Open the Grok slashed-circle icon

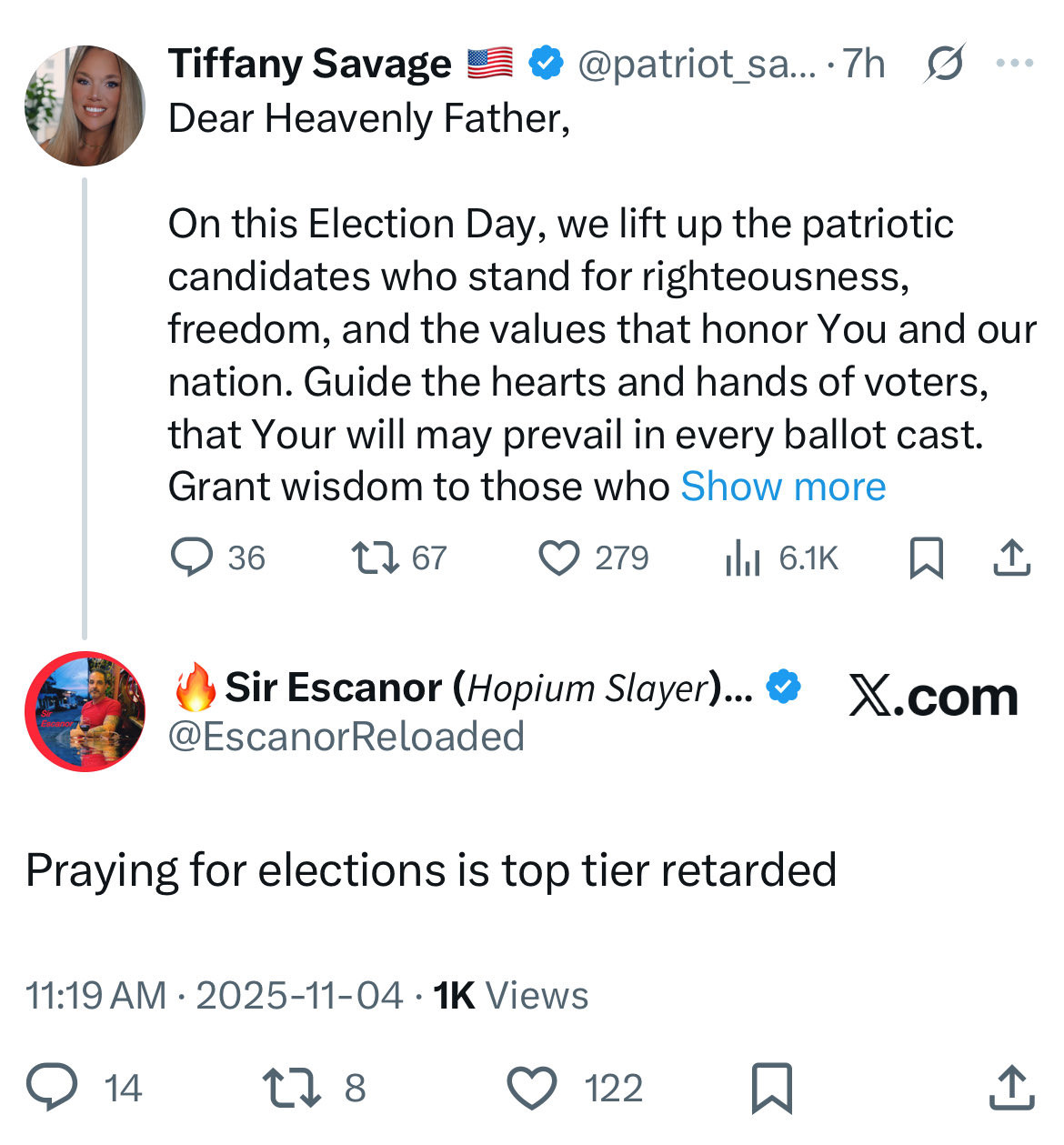pyautogui.click(x=945, y=65)
